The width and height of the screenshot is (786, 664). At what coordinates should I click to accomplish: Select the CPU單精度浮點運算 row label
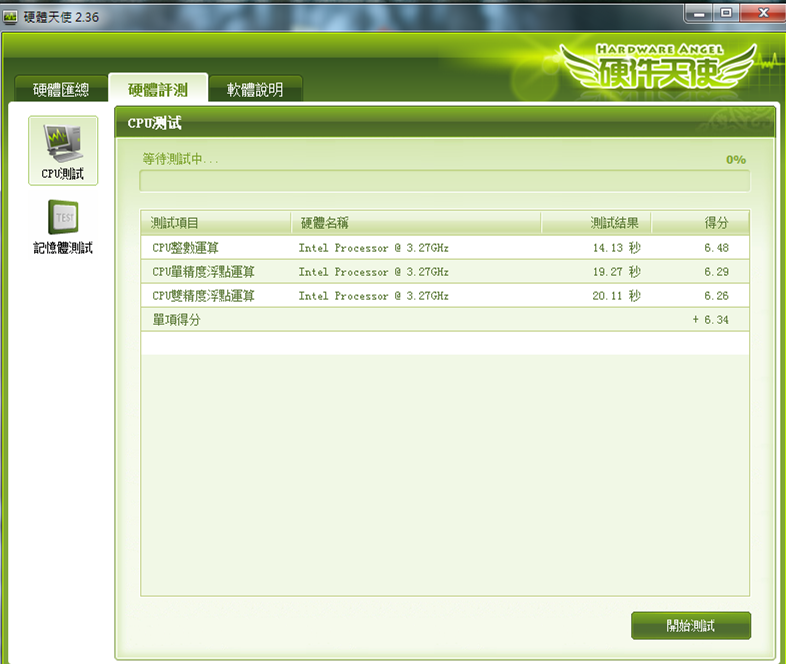coord(204,272)
